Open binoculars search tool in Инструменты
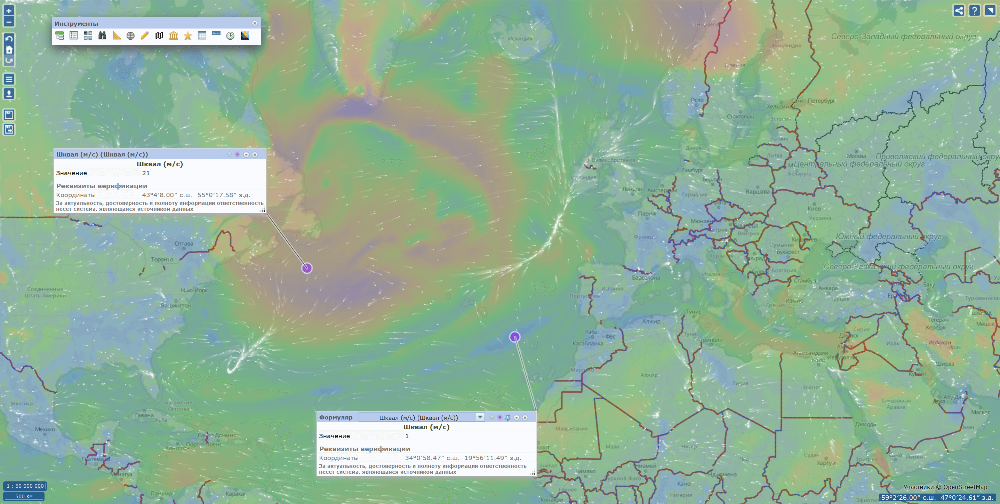1000x504 pixels. [102, 36]
